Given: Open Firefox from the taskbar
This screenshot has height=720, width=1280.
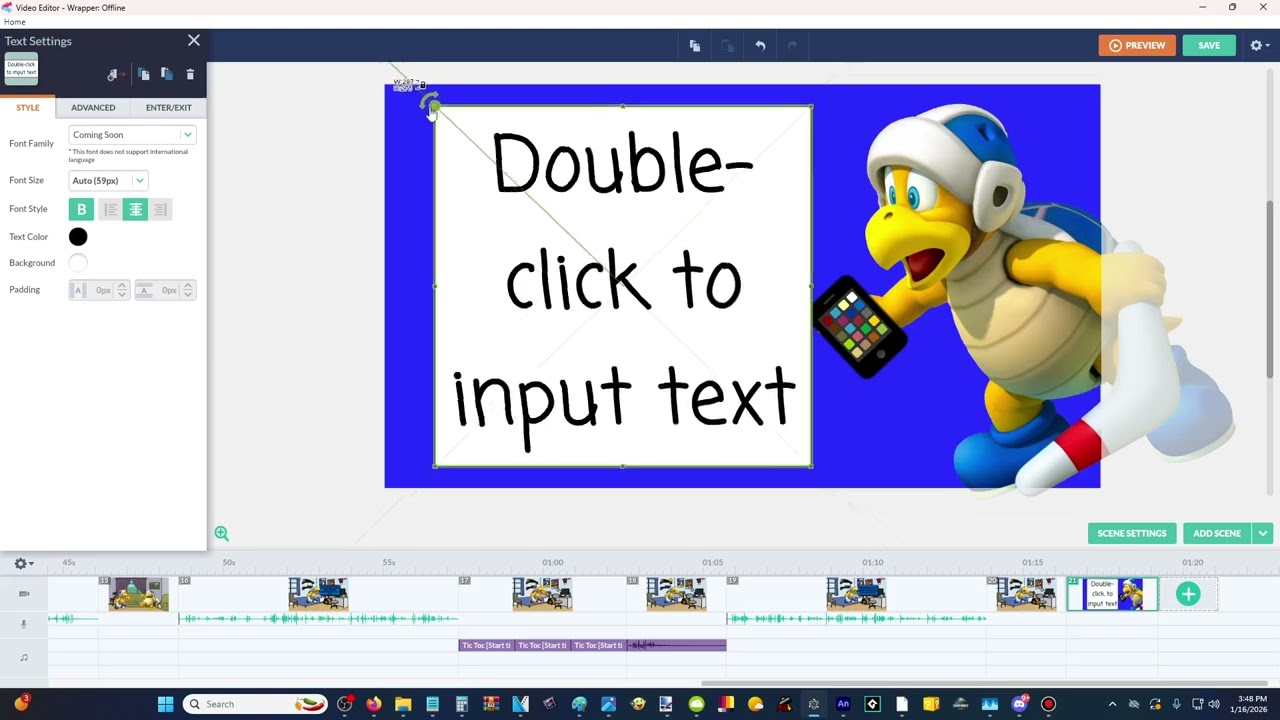Looking at the screenshot, I should 374,704.
